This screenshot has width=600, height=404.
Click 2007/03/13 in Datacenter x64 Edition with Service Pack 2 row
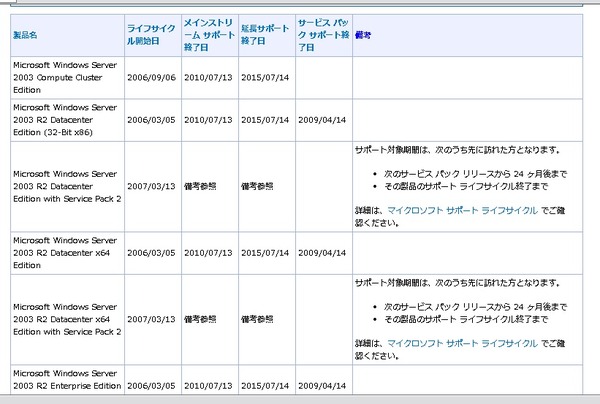tap(151, 319)
